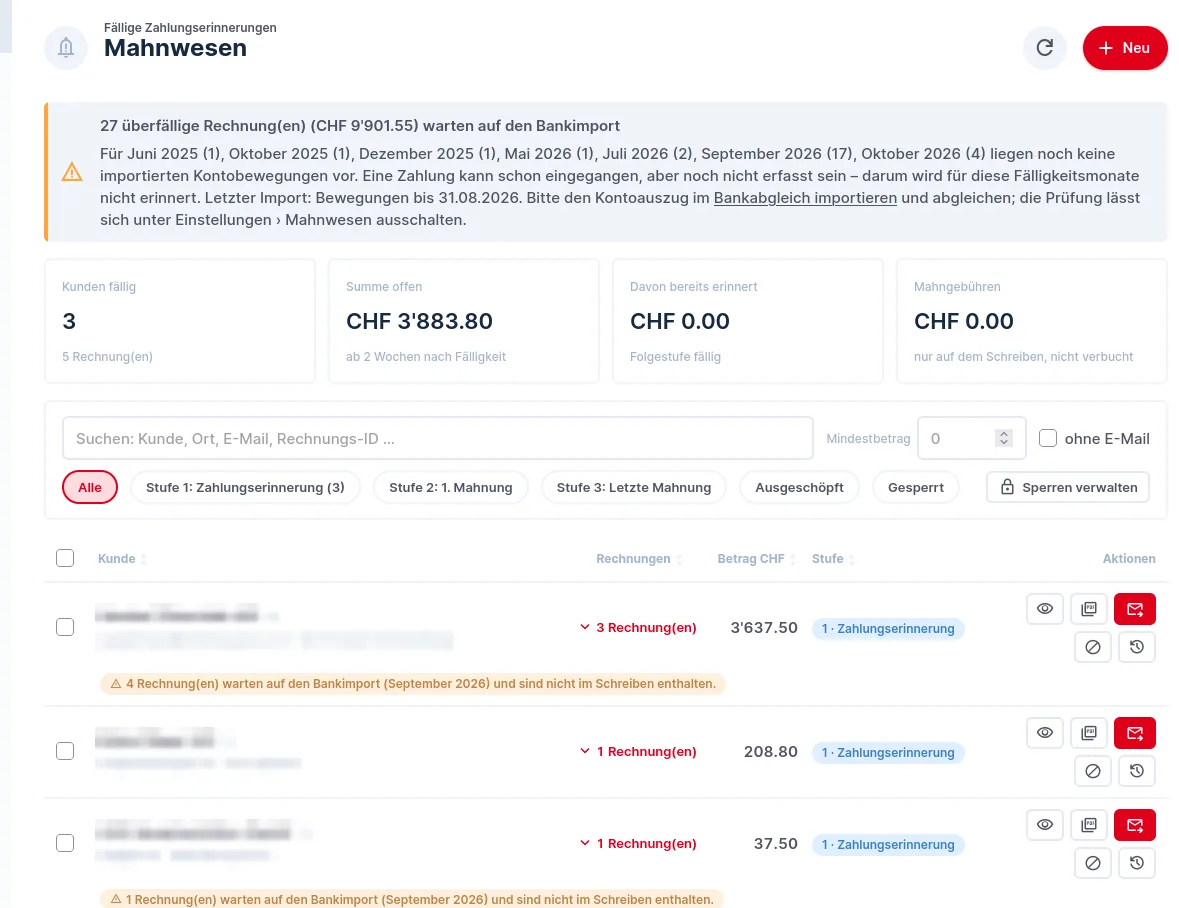Show the Gesperrt filter

pyautogui.click(x=915, y=487)
